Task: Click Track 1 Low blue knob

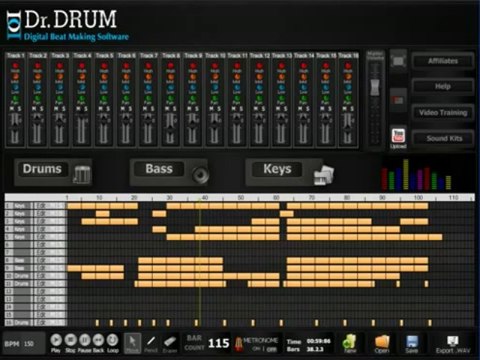Action: [x=15, y=88]
